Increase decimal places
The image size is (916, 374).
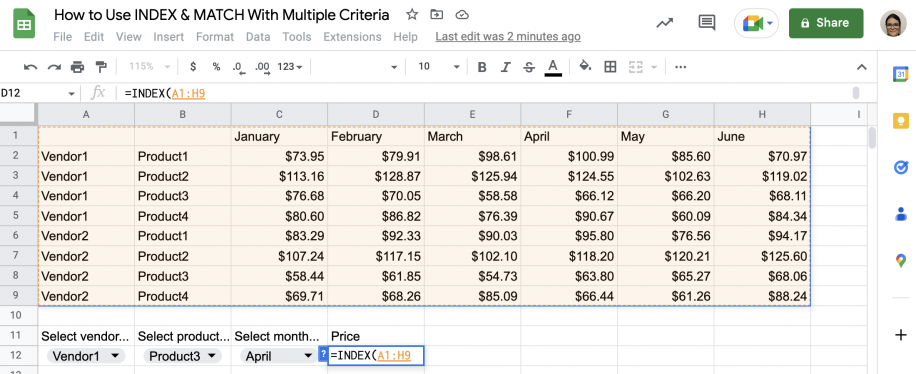262,67
